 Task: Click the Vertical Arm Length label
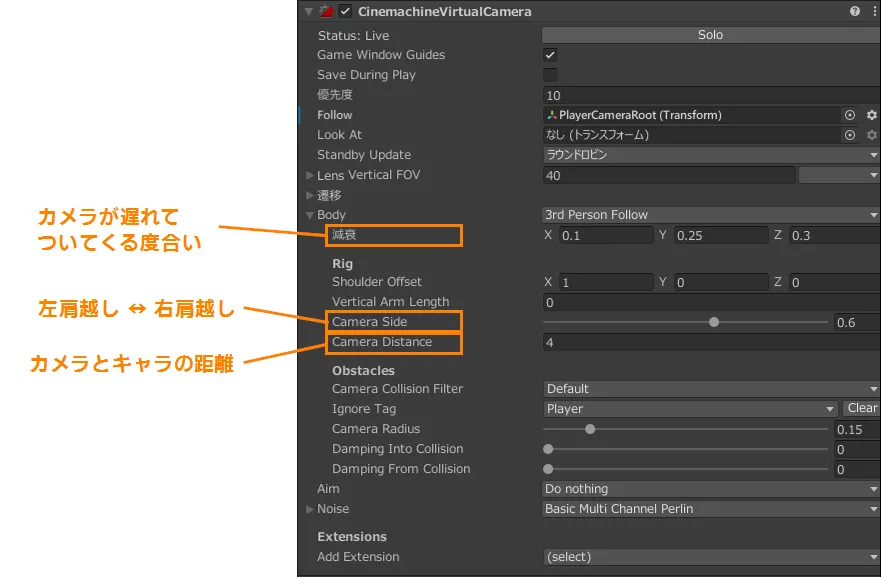coord(390,302)
